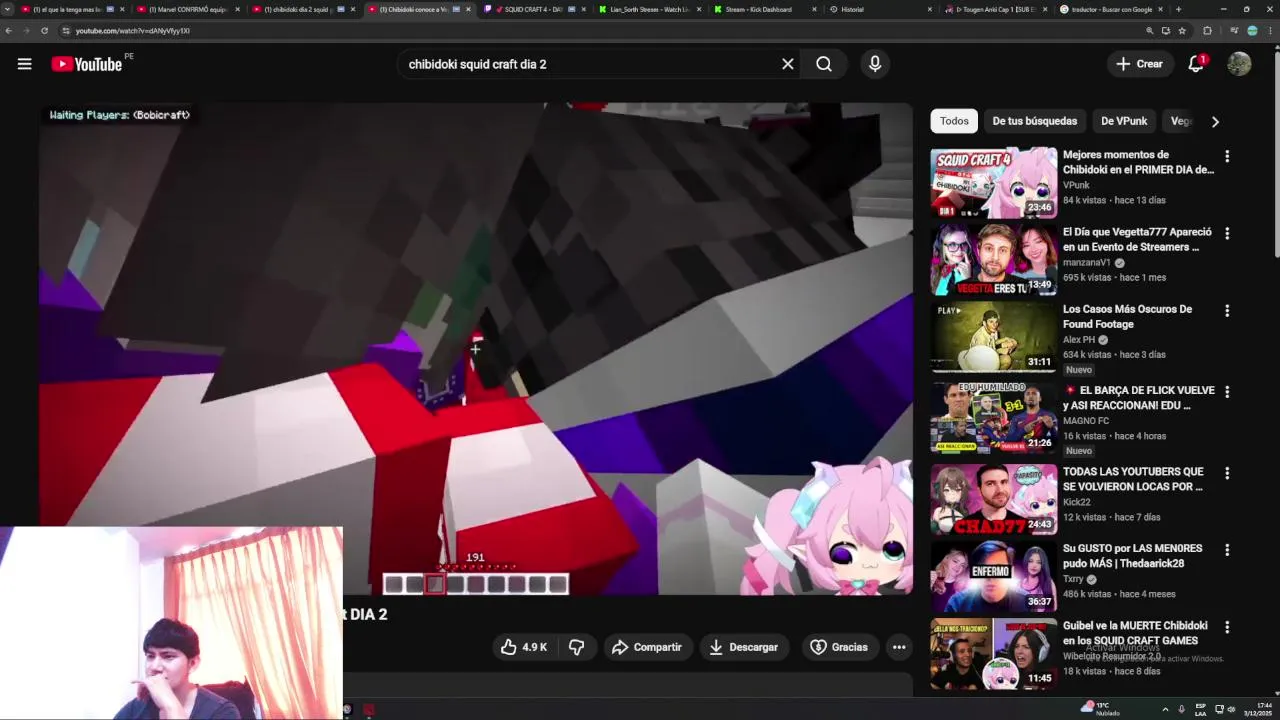Open the Alex PH channel name
The height and width of the screenshot is (720, 1280).
1079,340
